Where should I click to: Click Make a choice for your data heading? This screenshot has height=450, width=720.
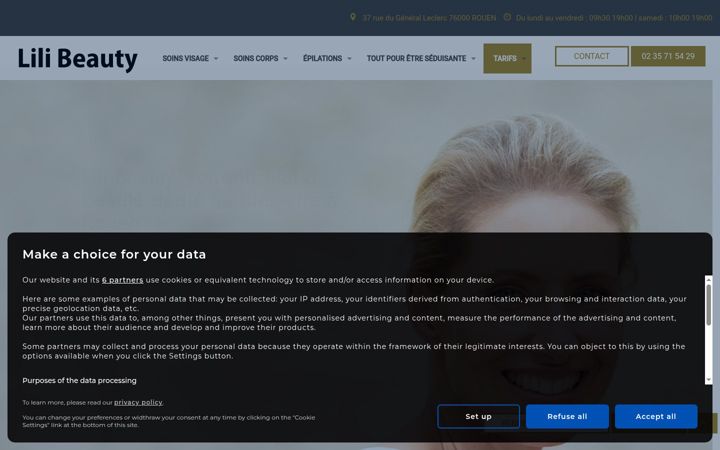[x=114, y=254]
